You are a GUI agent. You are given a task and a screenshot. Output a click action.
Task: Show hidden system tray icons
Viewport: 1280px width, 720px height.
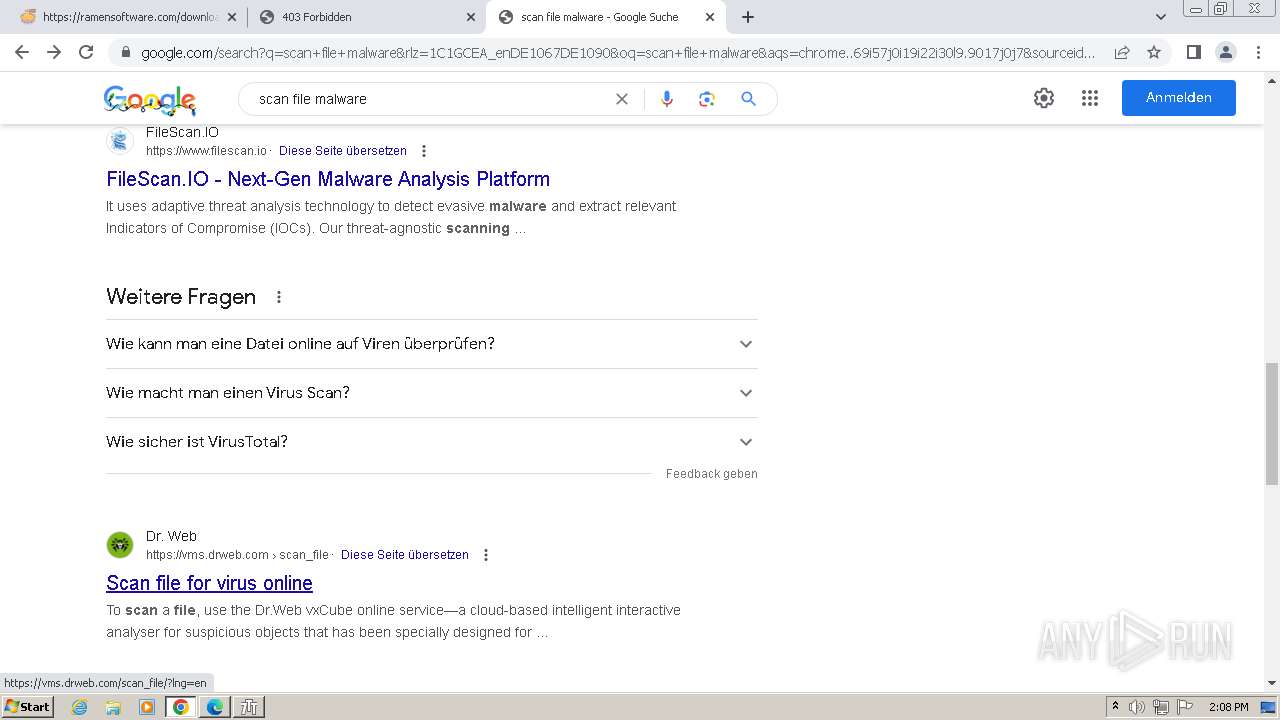[x=1115, y=707]
